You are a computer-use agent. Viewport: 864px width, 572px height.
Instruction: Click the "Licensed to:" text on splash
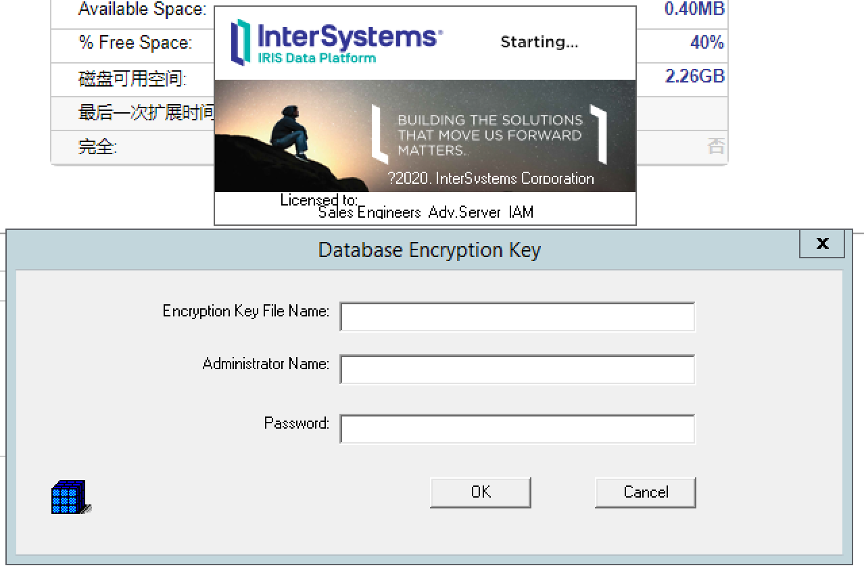pyautogui.click(x=318, y=200)
